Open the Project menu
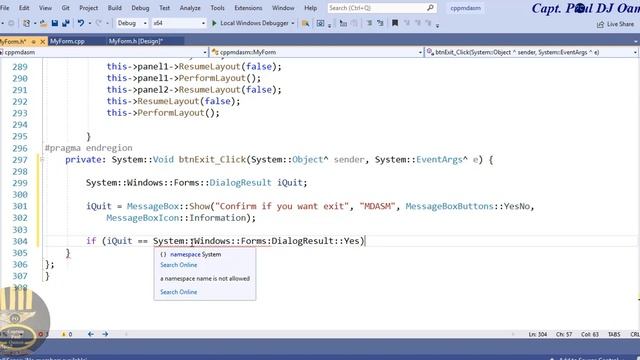 89,8
